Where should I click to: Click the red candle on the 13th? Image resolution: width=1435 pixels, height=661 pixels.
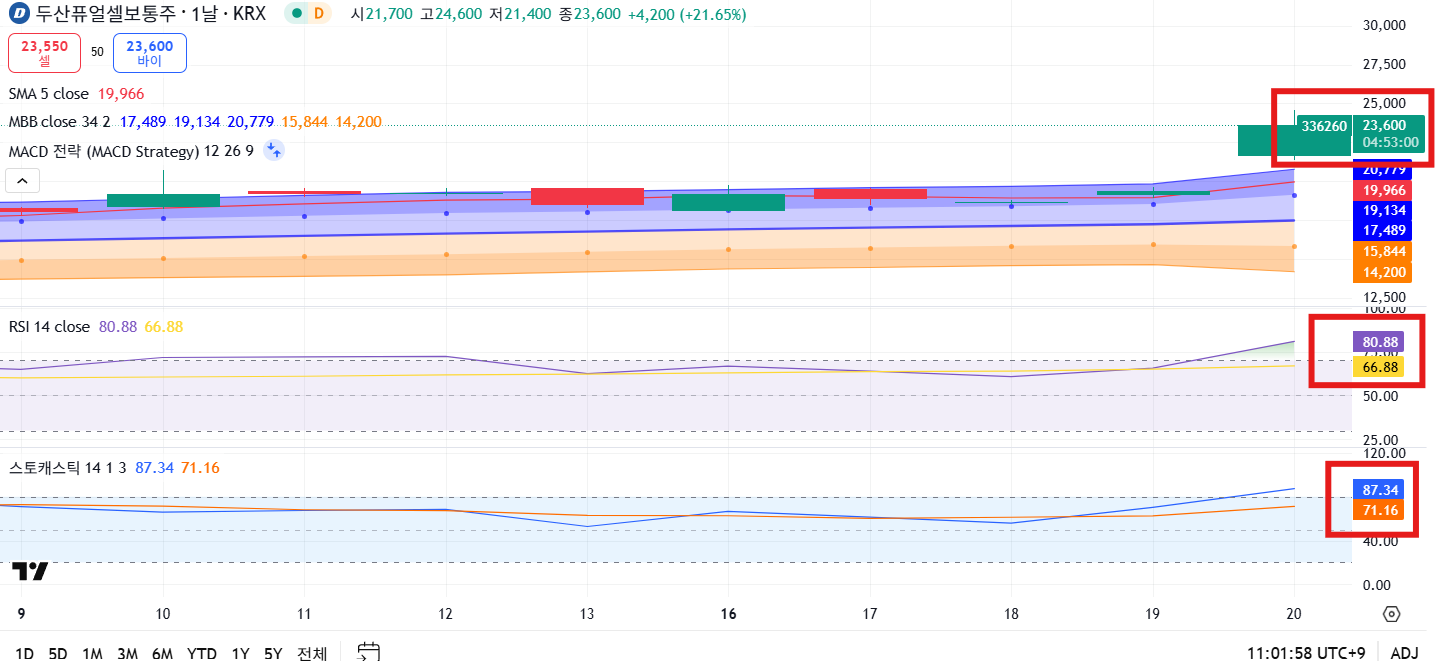pyautogui.click(x=587, y=196)
